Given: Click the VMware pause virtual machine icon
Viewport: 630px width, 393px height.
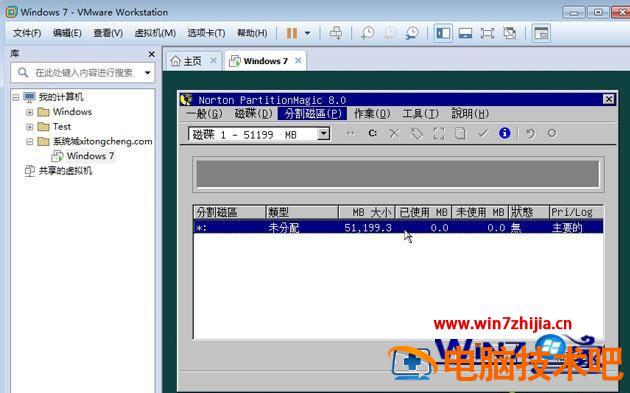Looking at the screenshot, I should pos(292,33).
